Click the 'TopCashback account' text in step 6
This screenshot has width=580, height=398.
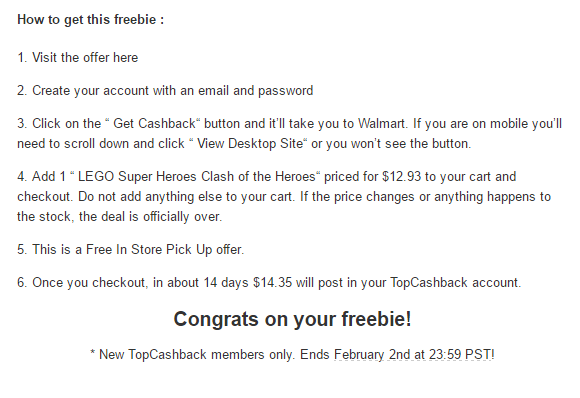[x=455, y=283]
